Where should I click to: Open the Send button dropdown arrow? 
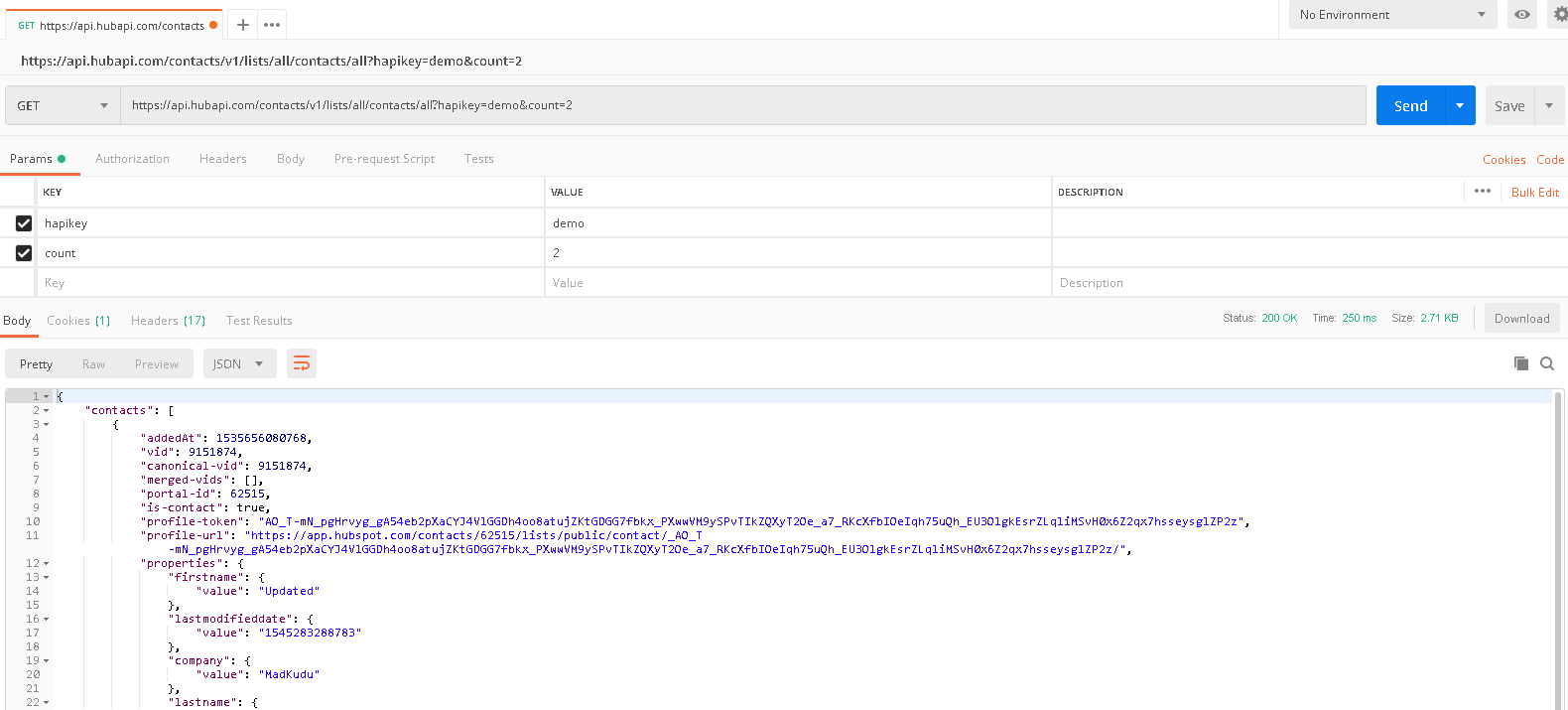[1460, 105]
